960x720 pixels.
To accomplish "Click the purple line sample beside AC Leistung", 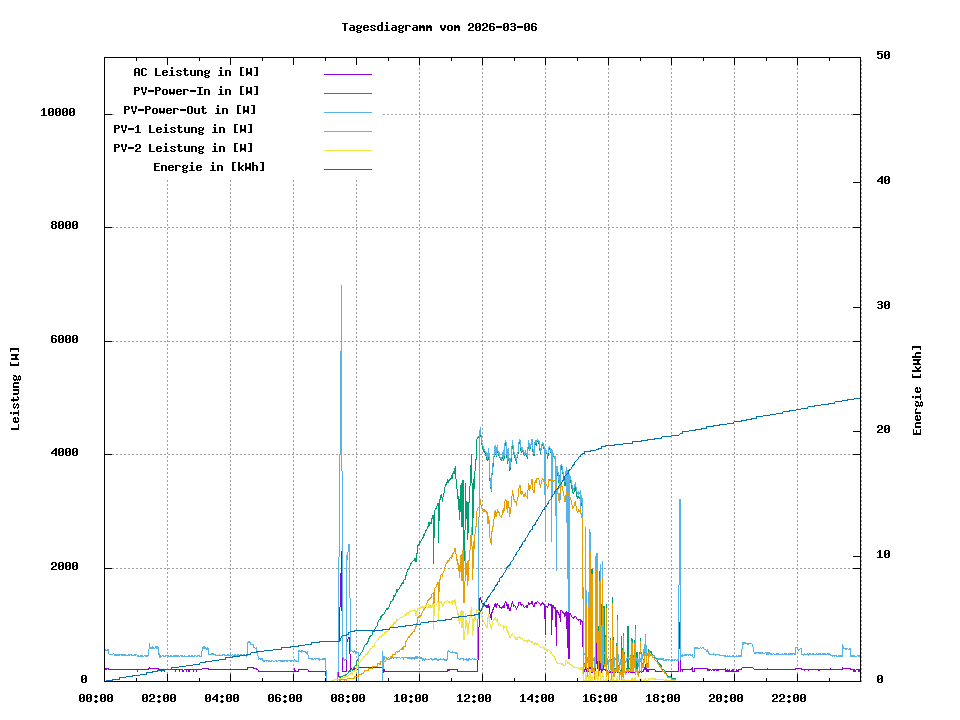I will tap(347, 74).
